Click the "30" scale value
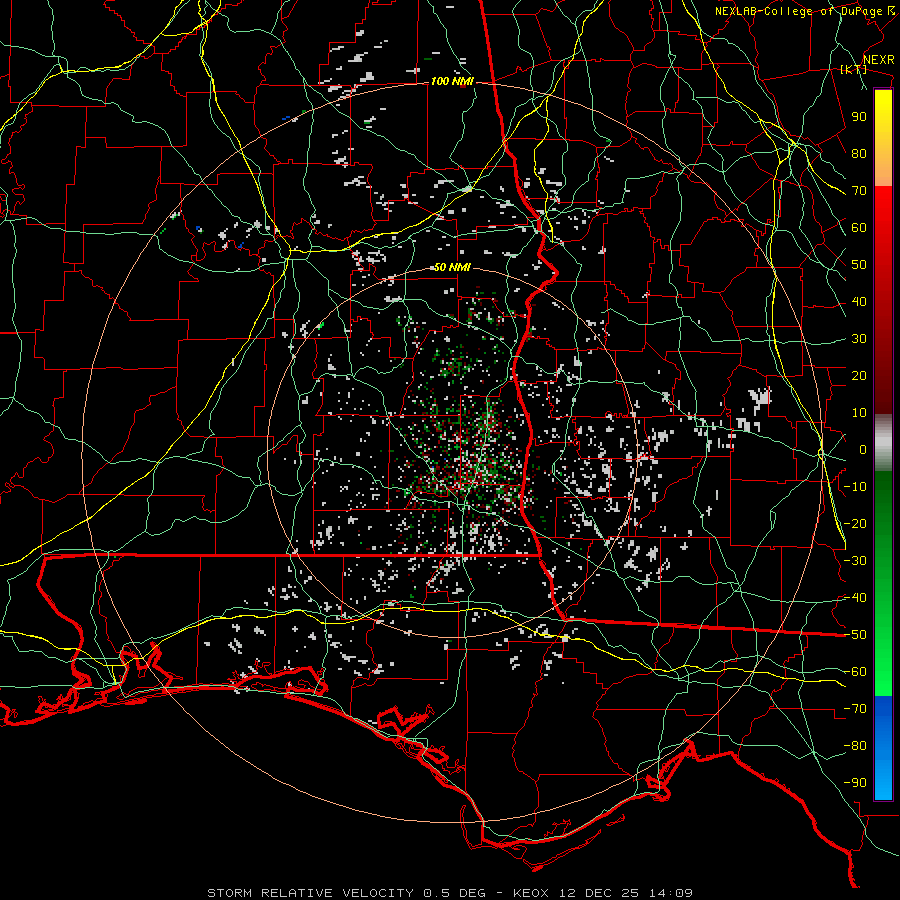900x900 pixels. click(859, 339)
